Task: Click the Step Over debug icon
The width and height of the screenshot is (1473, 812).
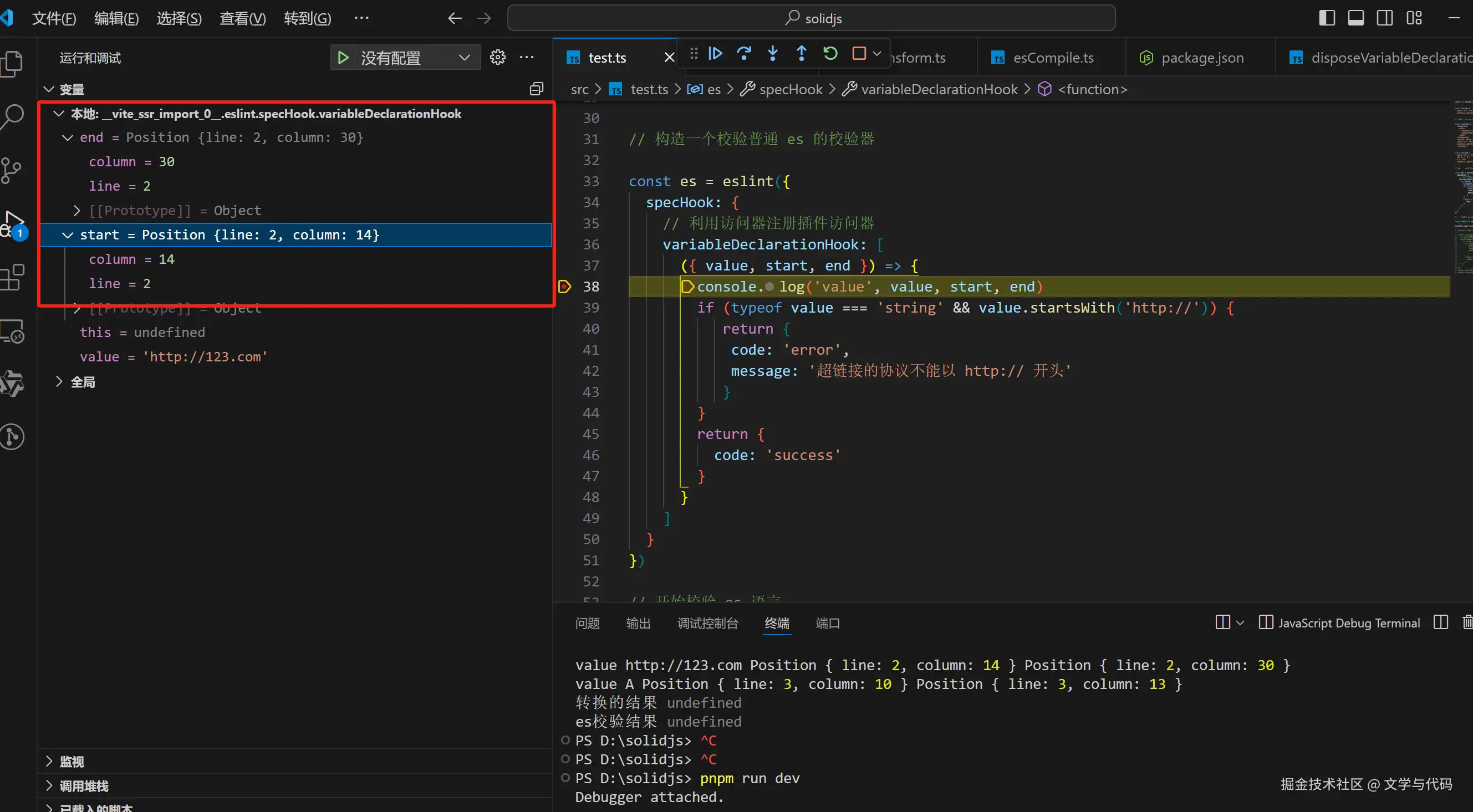Action: click(743, 54)
